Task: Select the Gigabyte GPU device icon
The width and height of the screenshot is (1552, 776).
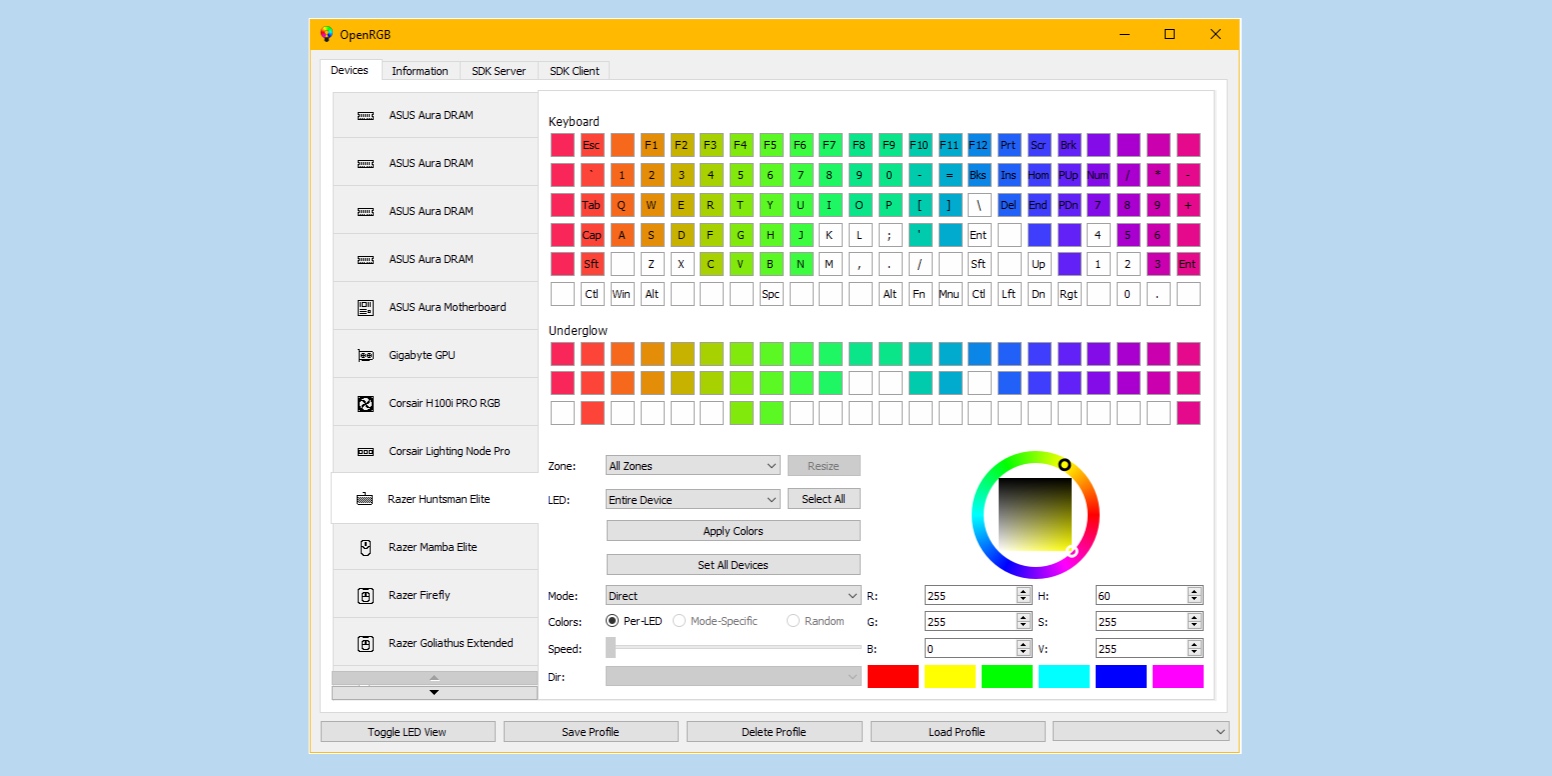Action: point(366,355)
